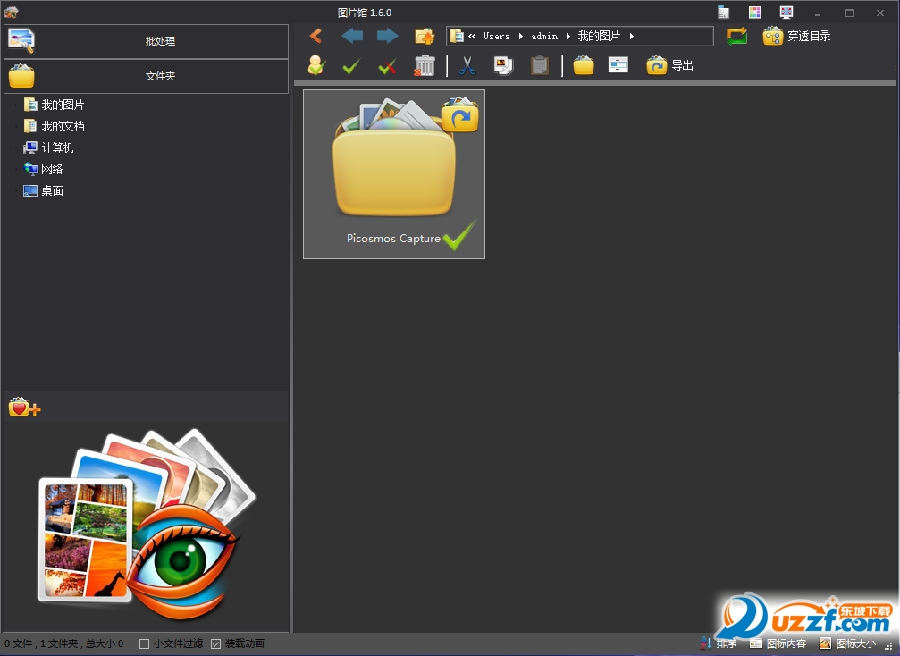The height and width of the screenshot is (656, 900).
Task: Click the rename/properties card icon
Action: click(618, 64)
